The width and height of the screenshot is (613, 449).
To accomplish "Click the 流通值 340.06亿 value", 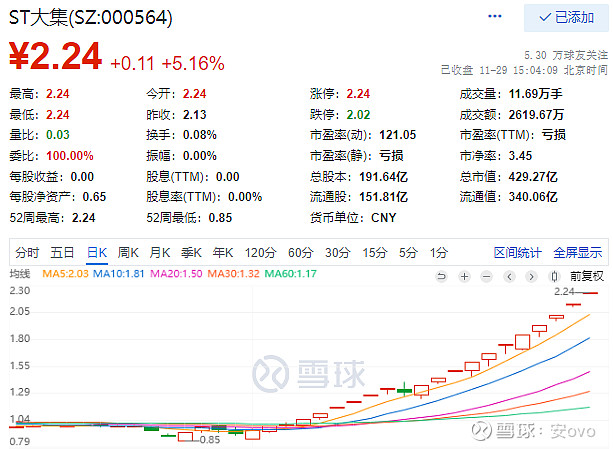I will point(533,197).
